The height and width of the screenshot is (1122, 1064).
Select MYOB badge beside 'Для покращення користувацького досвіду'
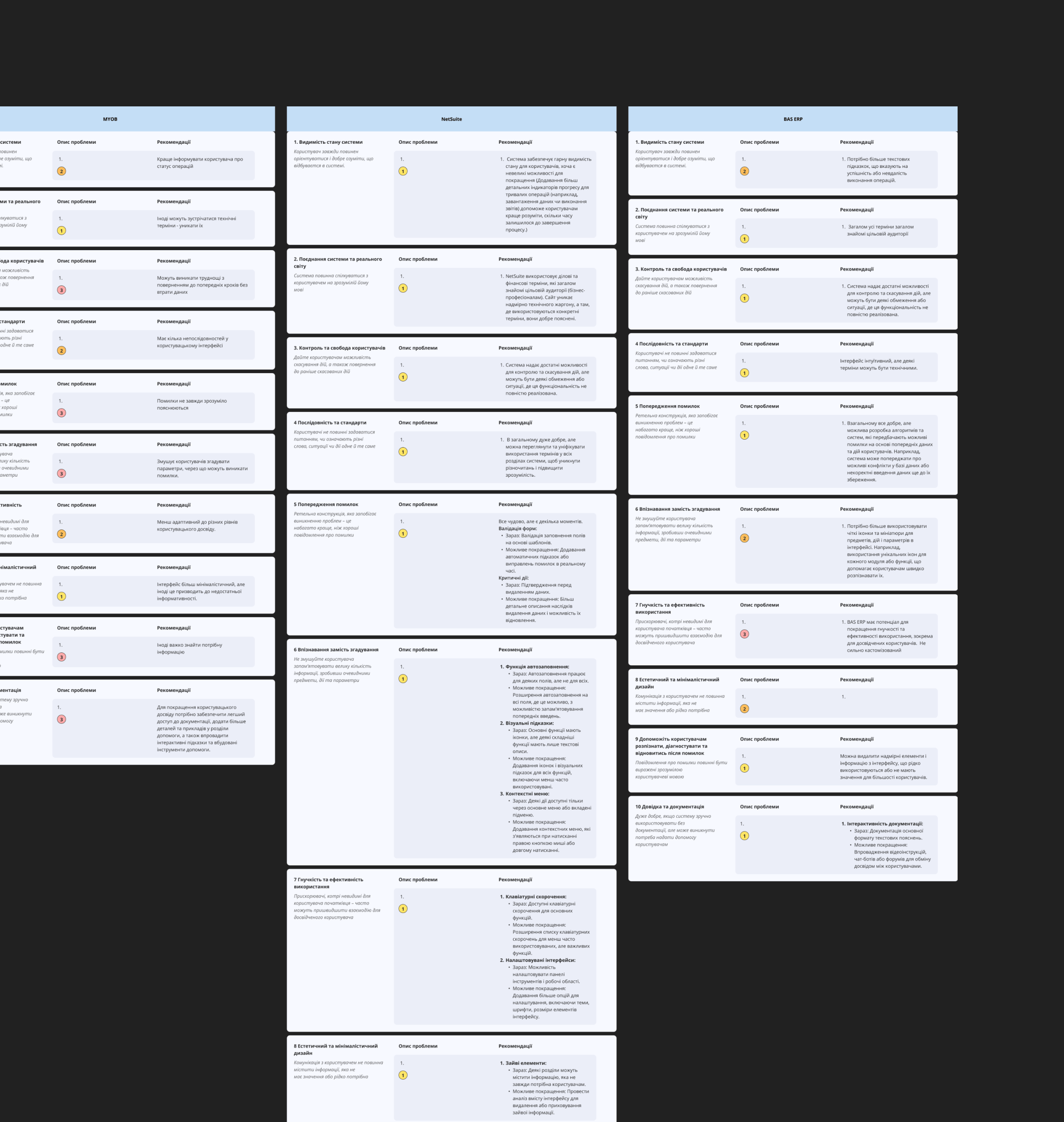coord(61,720)
